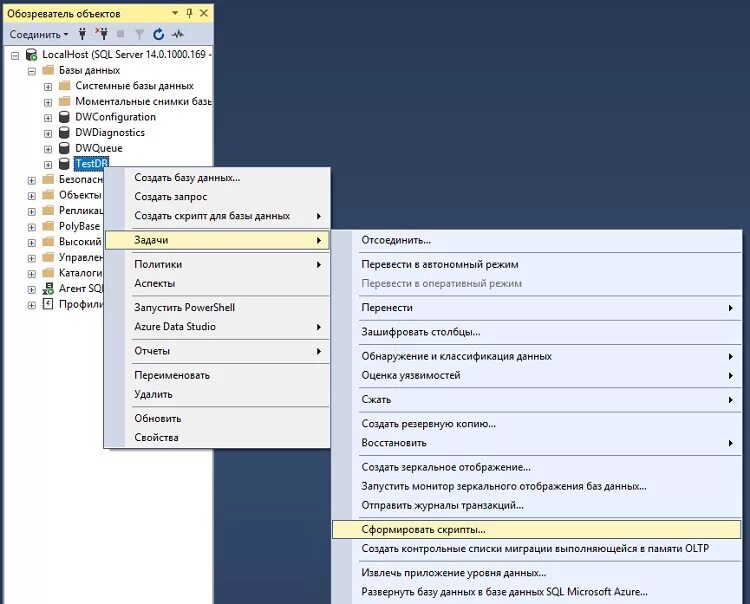Image resolution: width=750 pixels, height=604 pixels.
Task: Click the Профилировщик XEvent icon in tree
Action: (48, 304)
